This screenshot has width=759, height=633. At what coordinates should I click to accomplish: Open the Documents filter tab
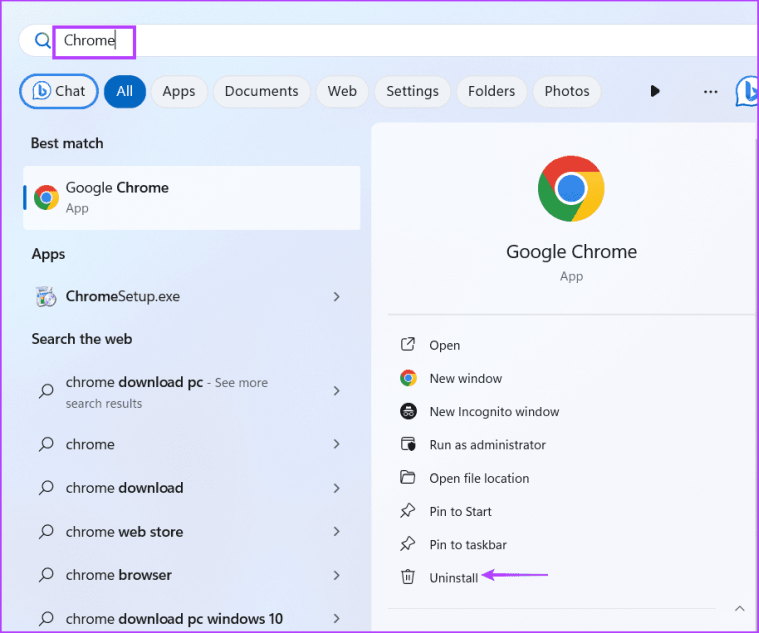[261, 91]
